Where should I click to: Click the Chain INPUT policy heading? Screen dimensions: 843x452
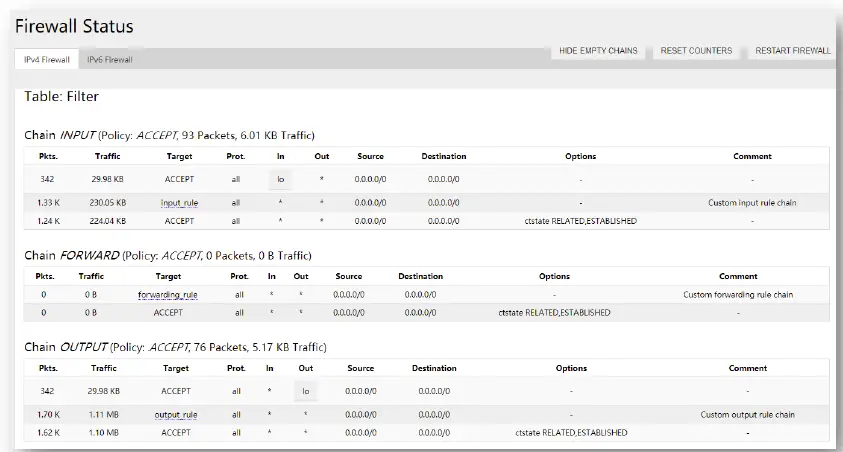pos(169,135)
